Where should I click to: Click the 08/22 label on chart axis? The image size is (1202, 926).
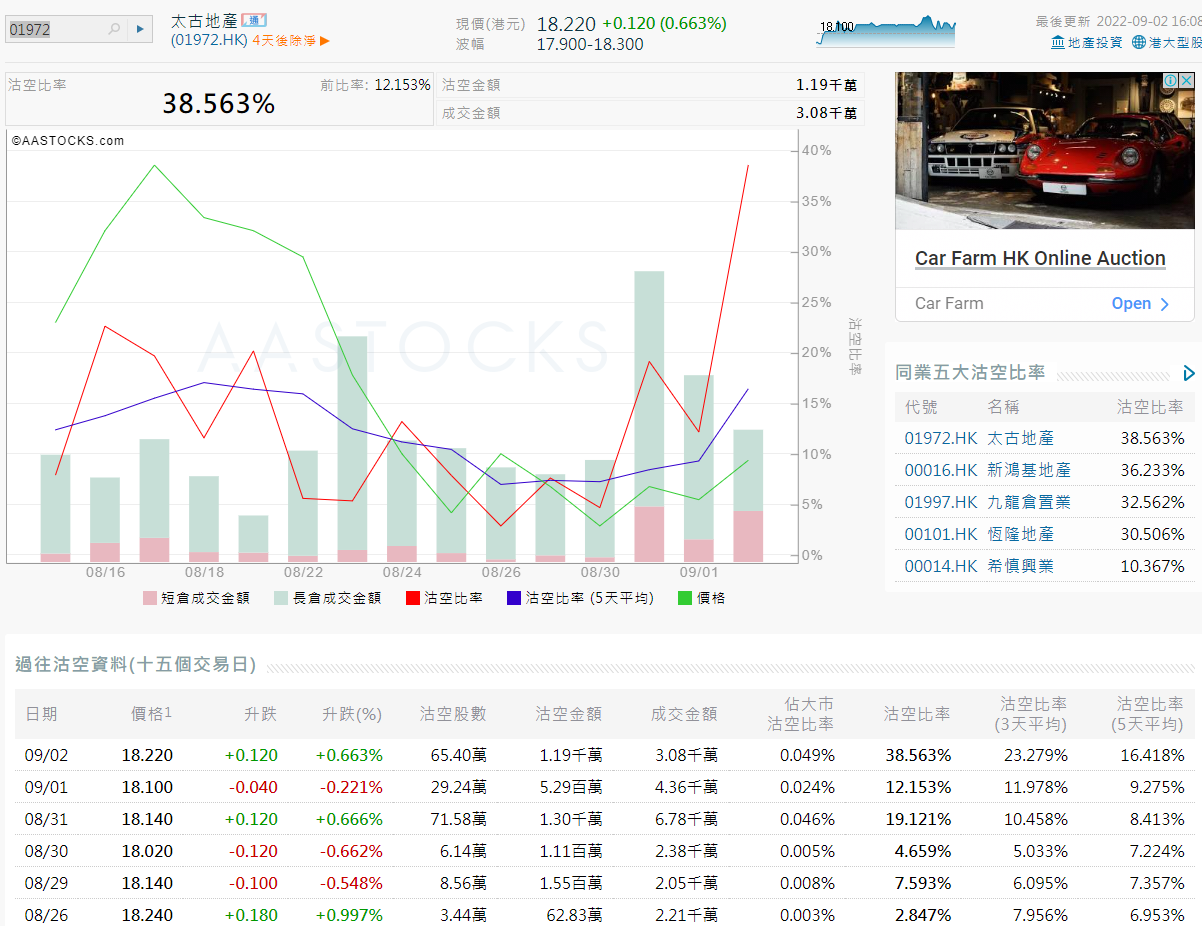(304, 572)
